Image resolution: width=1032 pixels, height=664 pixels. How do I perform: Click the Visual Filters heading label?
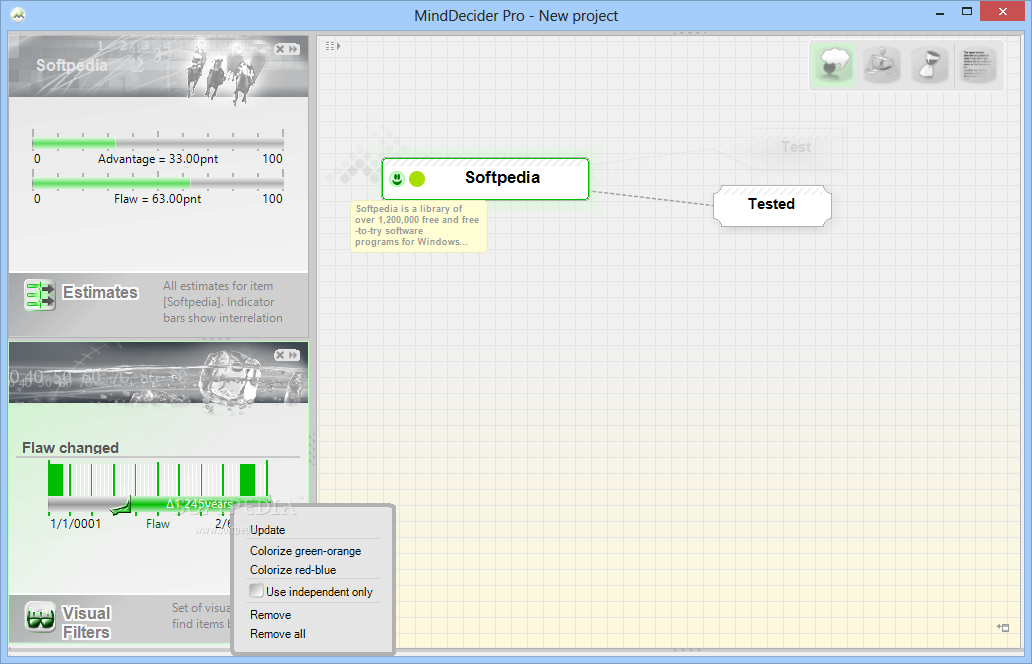point(86,623)
